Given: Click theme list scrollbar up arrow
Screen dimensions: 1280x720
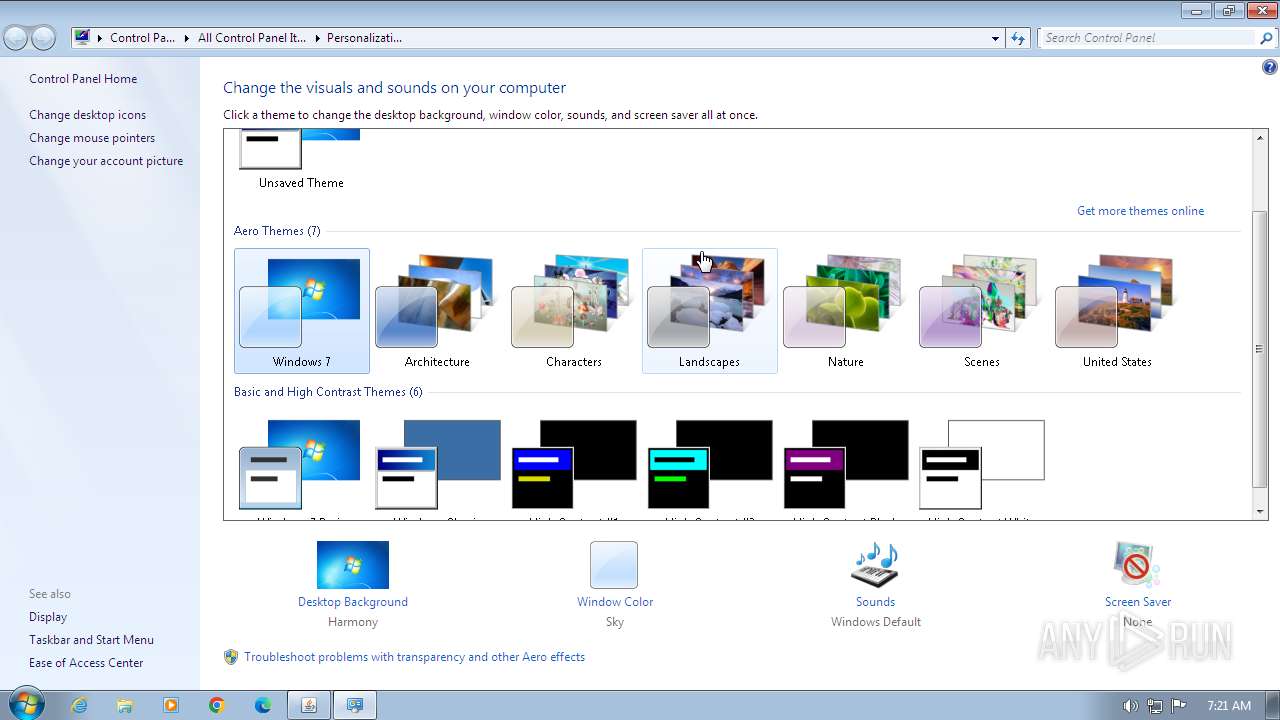Looking at the screenshot, I should [x=1260, y=138].
